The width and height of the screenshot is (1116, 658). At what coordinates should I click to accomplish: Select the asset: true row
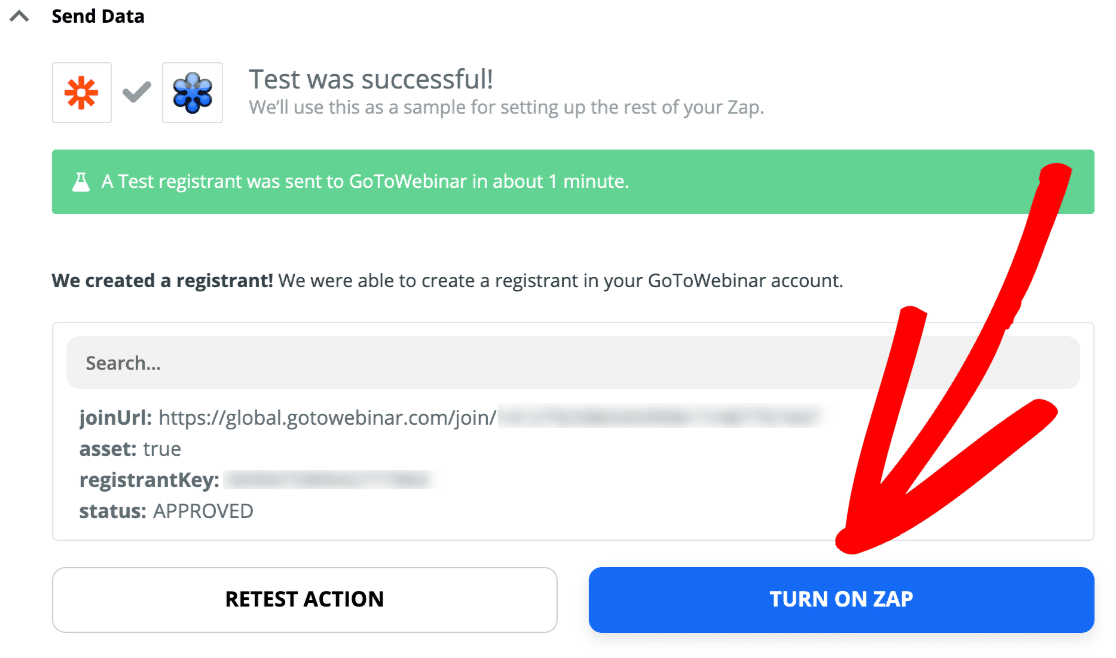point(130,449)
